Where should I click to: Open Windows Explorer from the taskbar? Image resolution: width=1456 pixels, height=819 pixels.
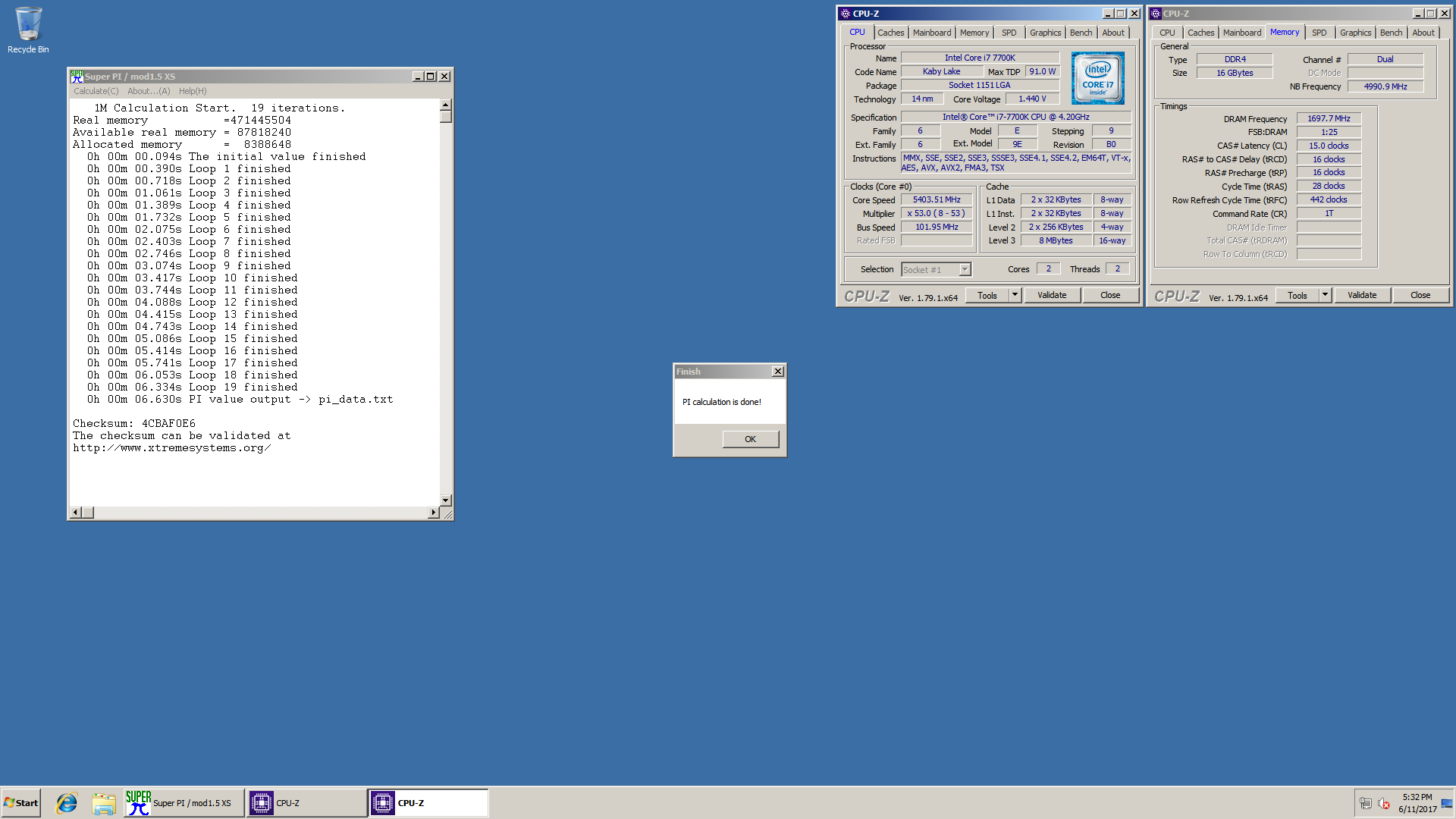pos(104,803)
